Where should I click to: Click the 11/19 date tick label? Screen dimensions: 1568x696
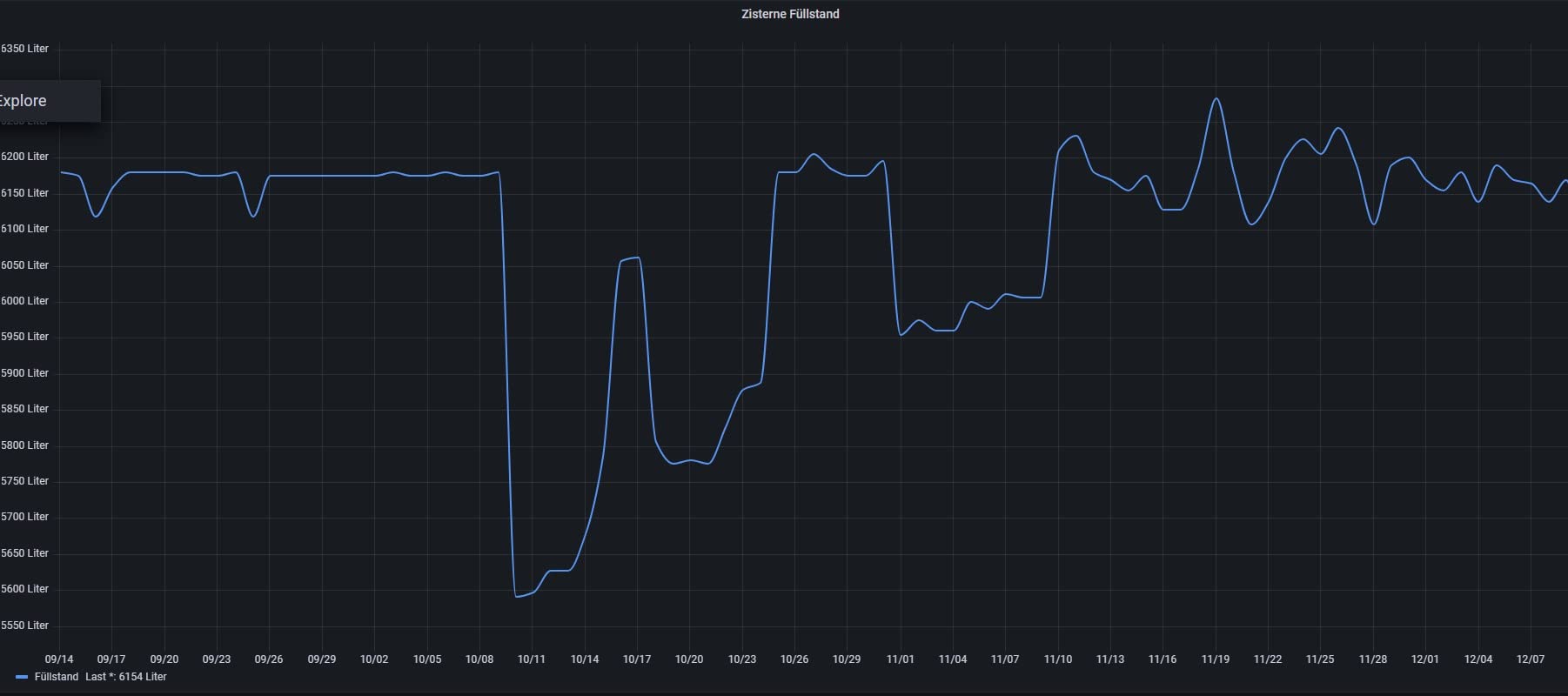point(1215,659)
